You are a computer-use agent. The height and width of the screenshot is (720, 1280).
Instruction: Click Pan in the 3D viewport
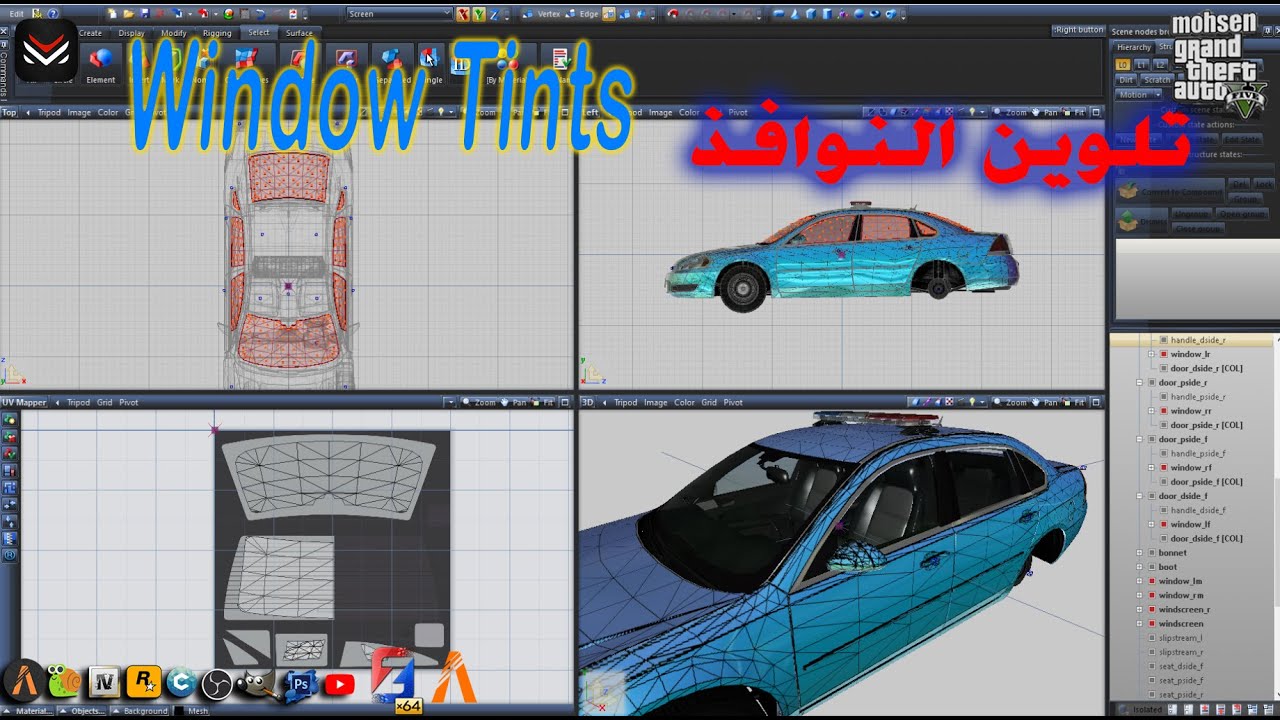[x=1046, y=402]
